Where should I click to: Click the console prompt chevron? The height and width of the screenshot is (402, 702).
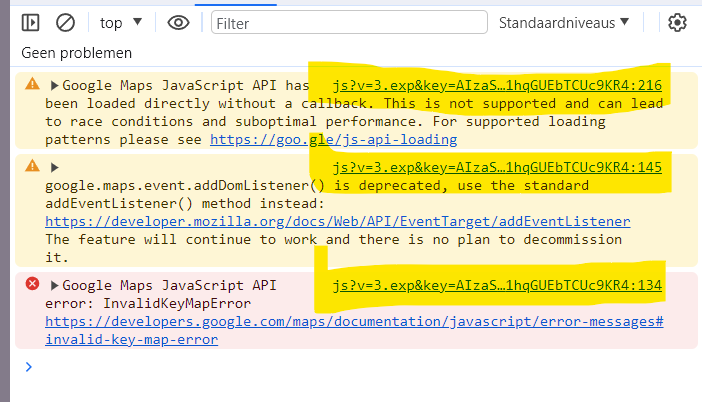[x=29, y=367]
